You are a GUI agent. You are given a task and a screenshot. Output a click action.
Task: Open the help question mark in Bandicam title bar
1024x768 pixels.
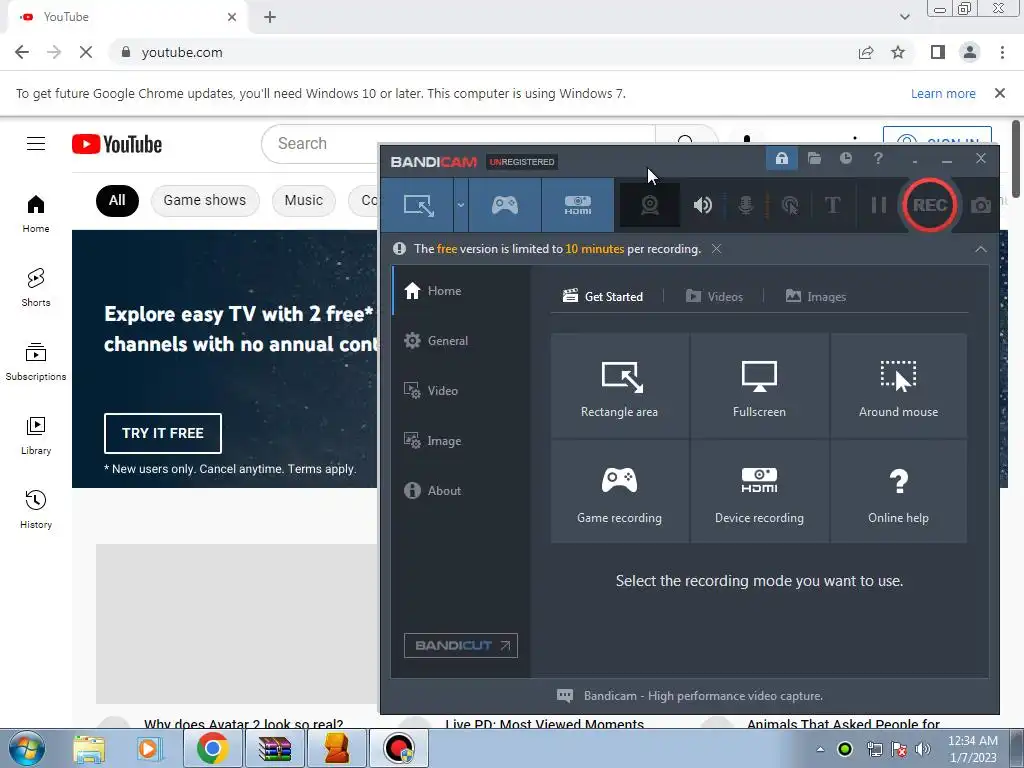coord(878,158)
